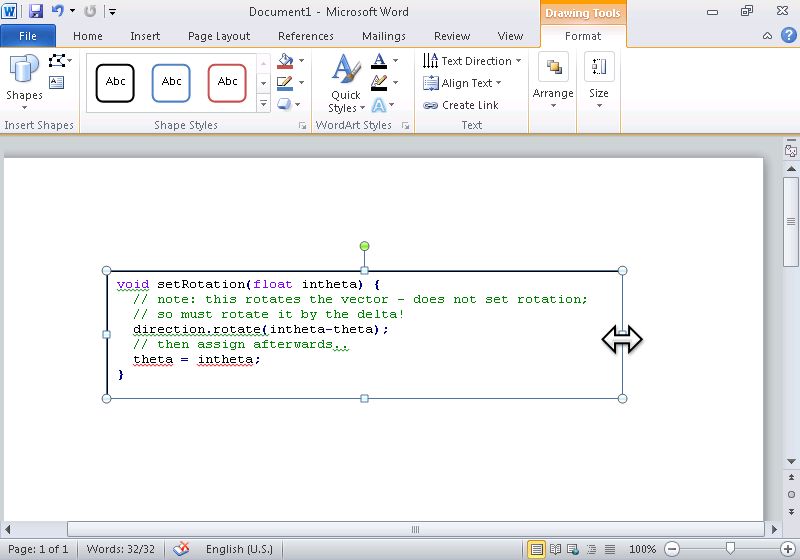Switch to the Home tab
The width and height of the screenshot is (800, 560).
point(88,36)
